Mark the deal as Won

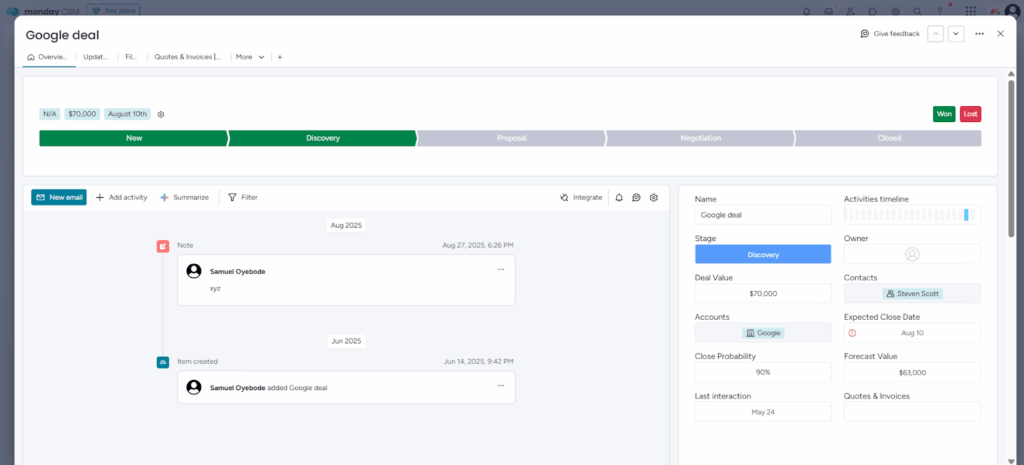(944, 114)
